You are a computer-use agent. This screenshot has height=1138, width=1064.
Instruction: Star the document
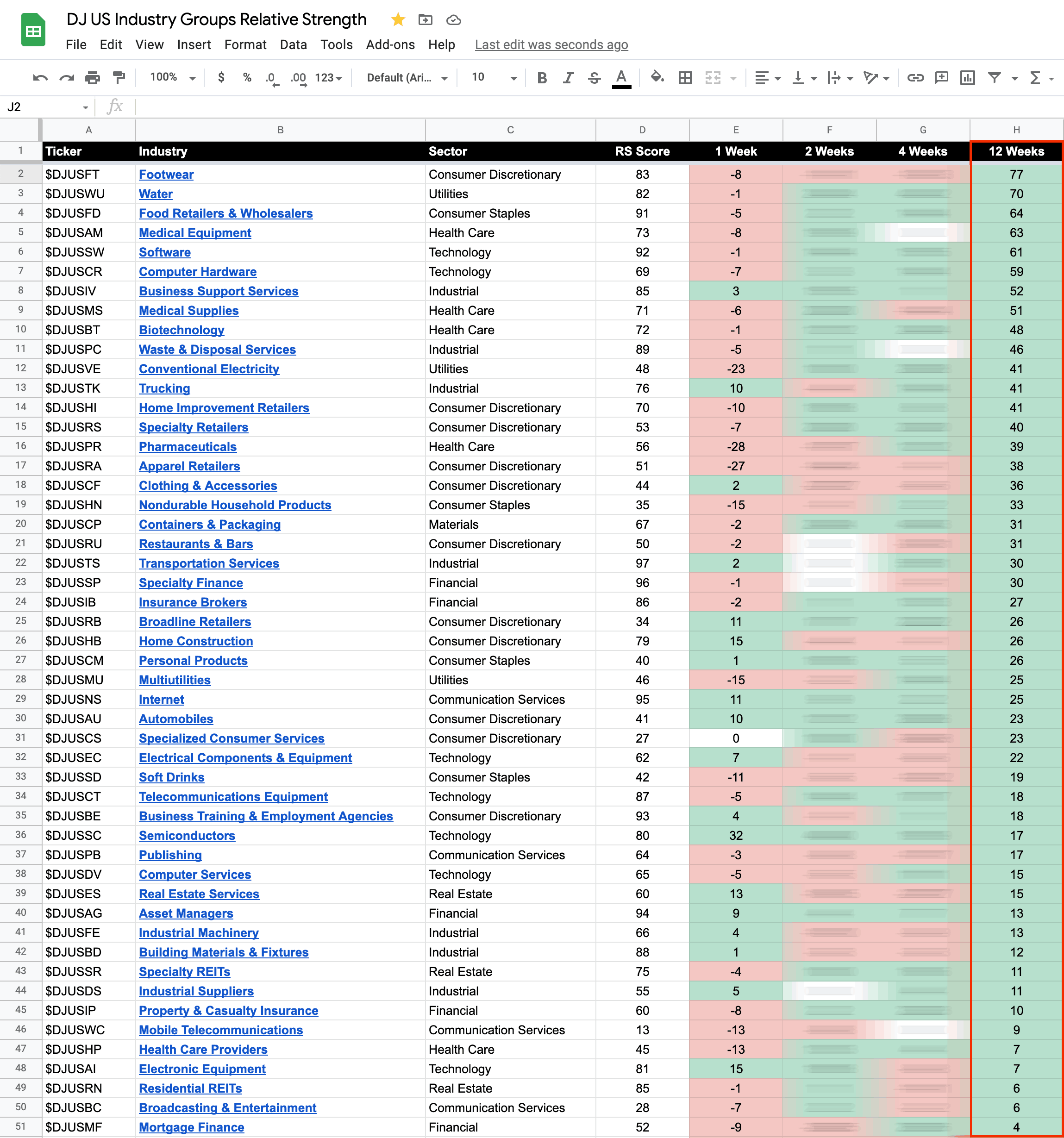point(398,20)
